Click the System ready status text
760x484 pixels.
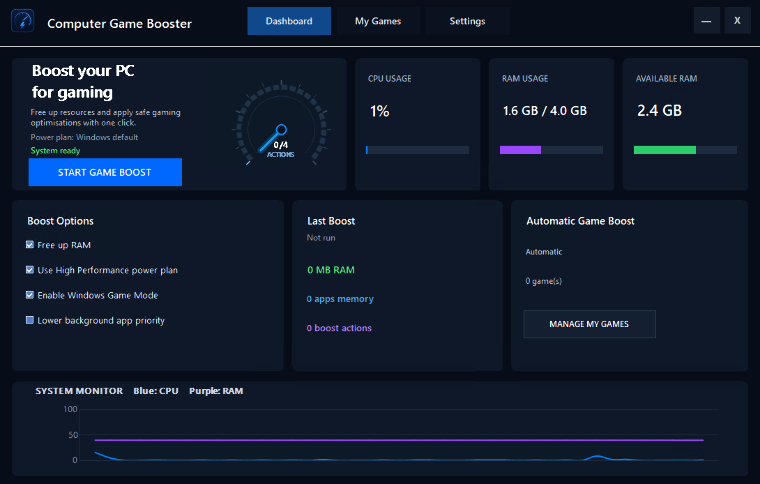click(x=55, y=151)
